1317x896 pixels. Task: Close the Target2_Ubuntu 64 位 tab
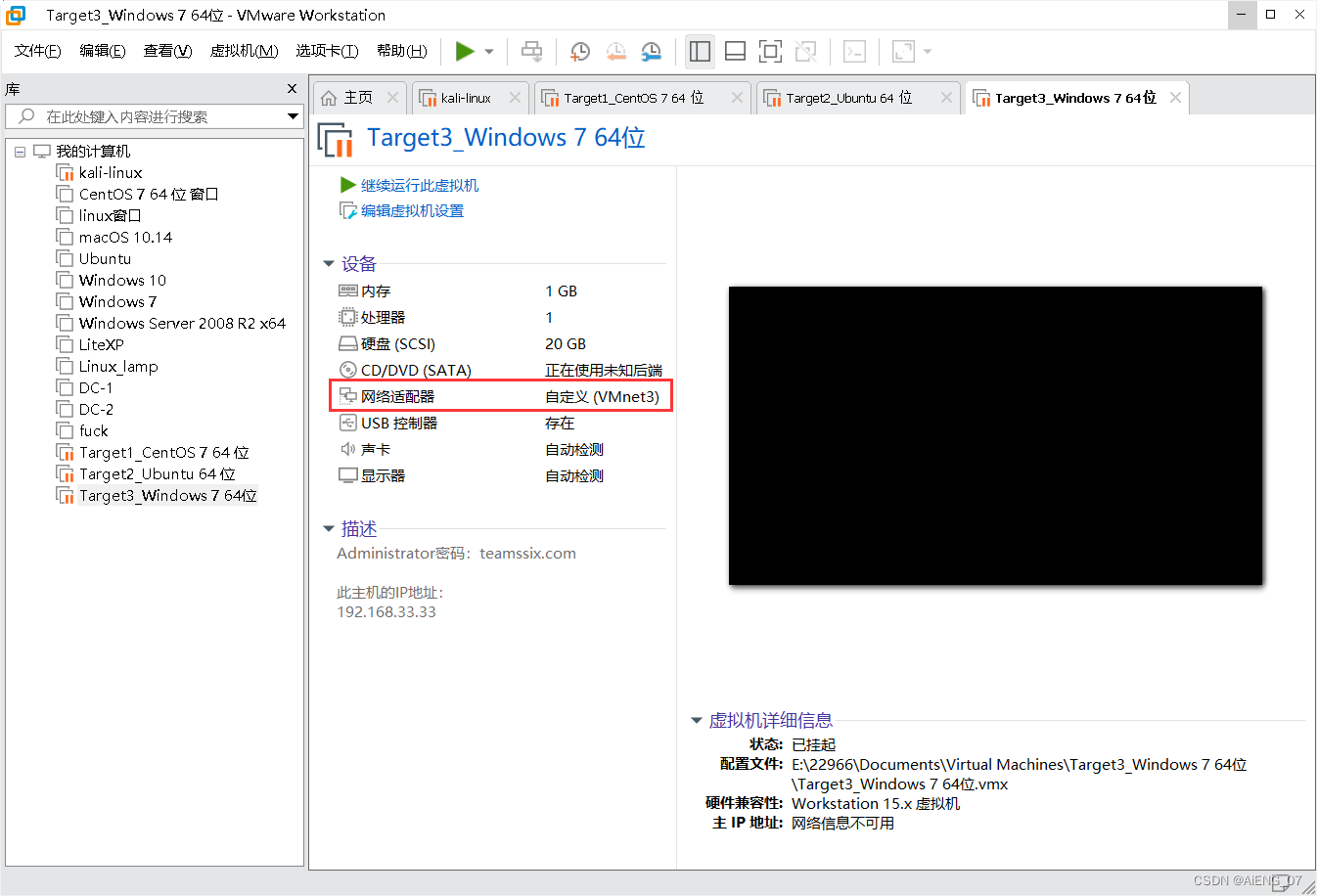(946, 98)
